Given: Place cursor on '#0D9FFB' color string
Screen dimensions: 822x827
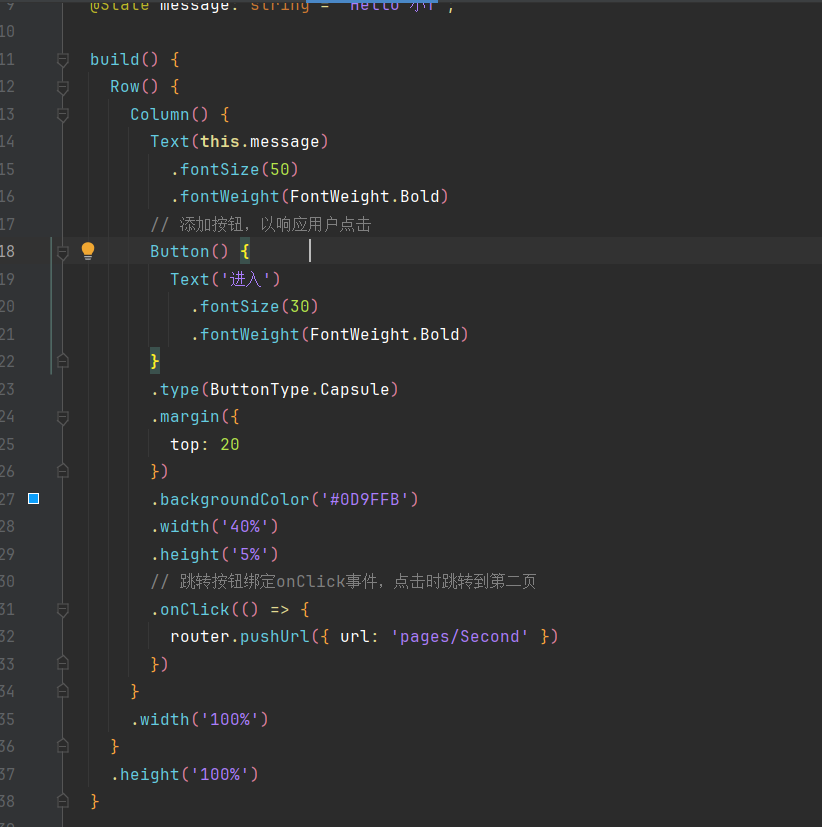Looking at the screenshot, I should tap(364, 499).
